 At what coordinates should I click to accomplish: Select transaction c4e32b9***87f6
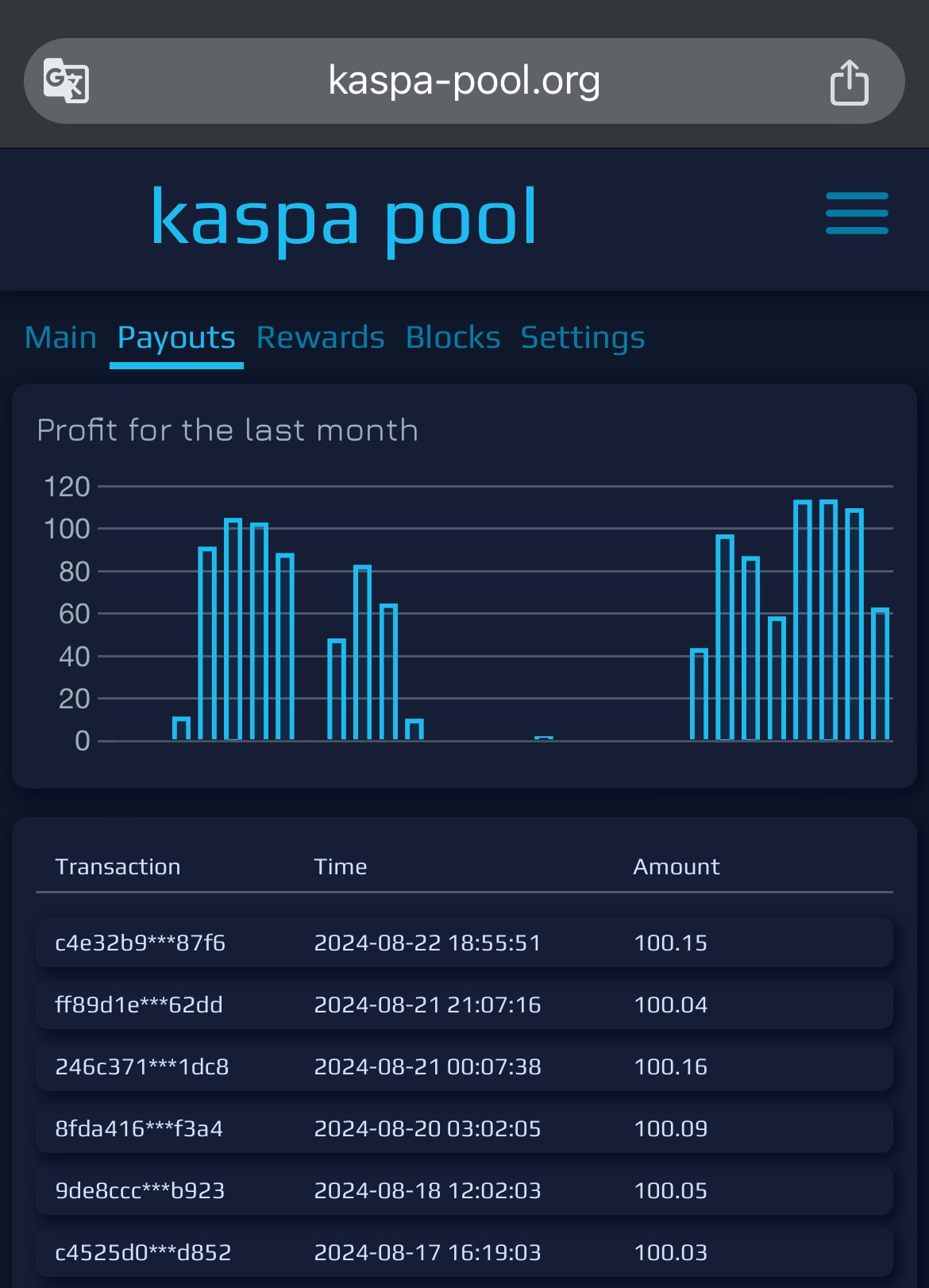(x=141, y=943)
